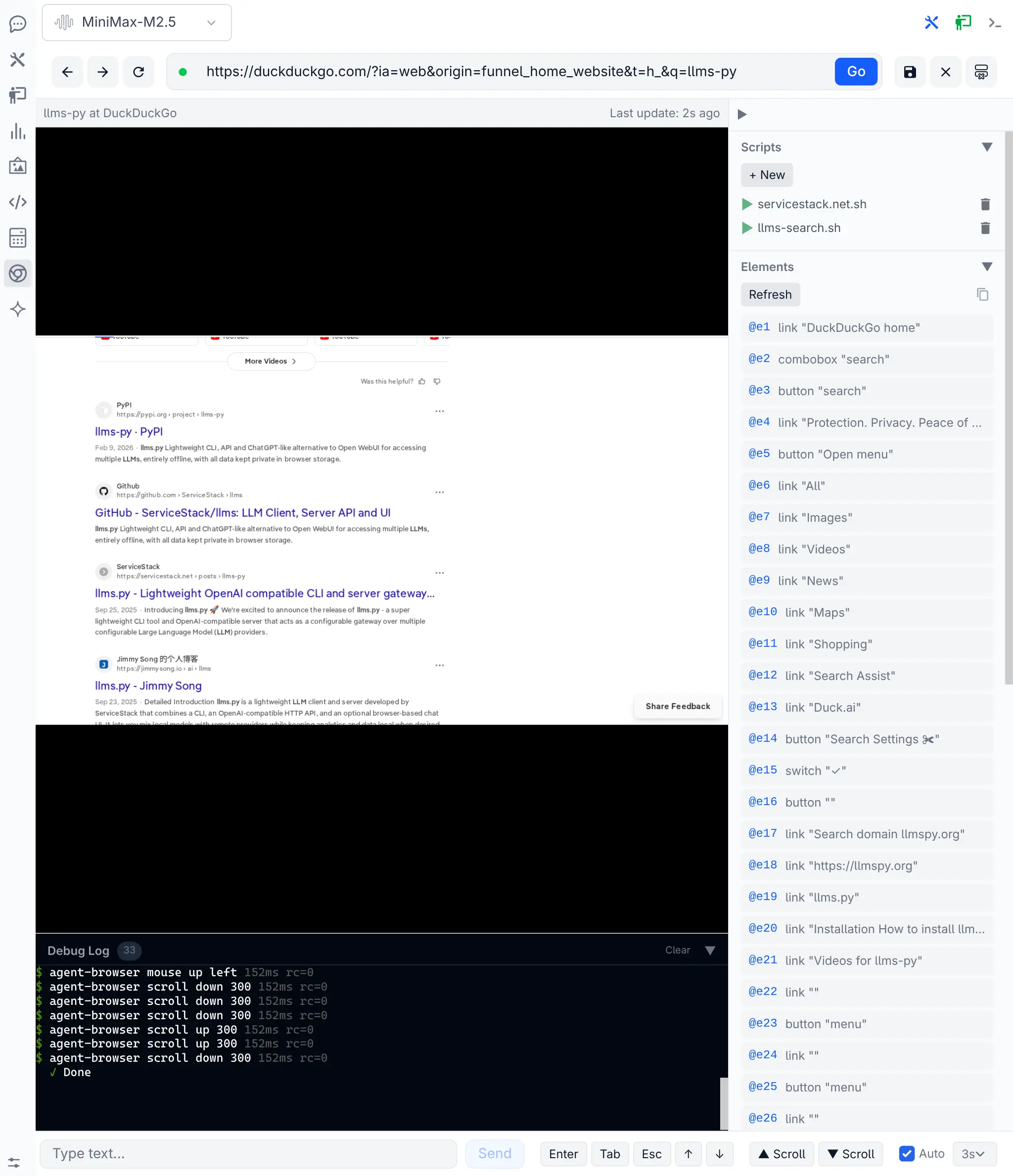Select the code tool in the sidebar

pos(18,201)
